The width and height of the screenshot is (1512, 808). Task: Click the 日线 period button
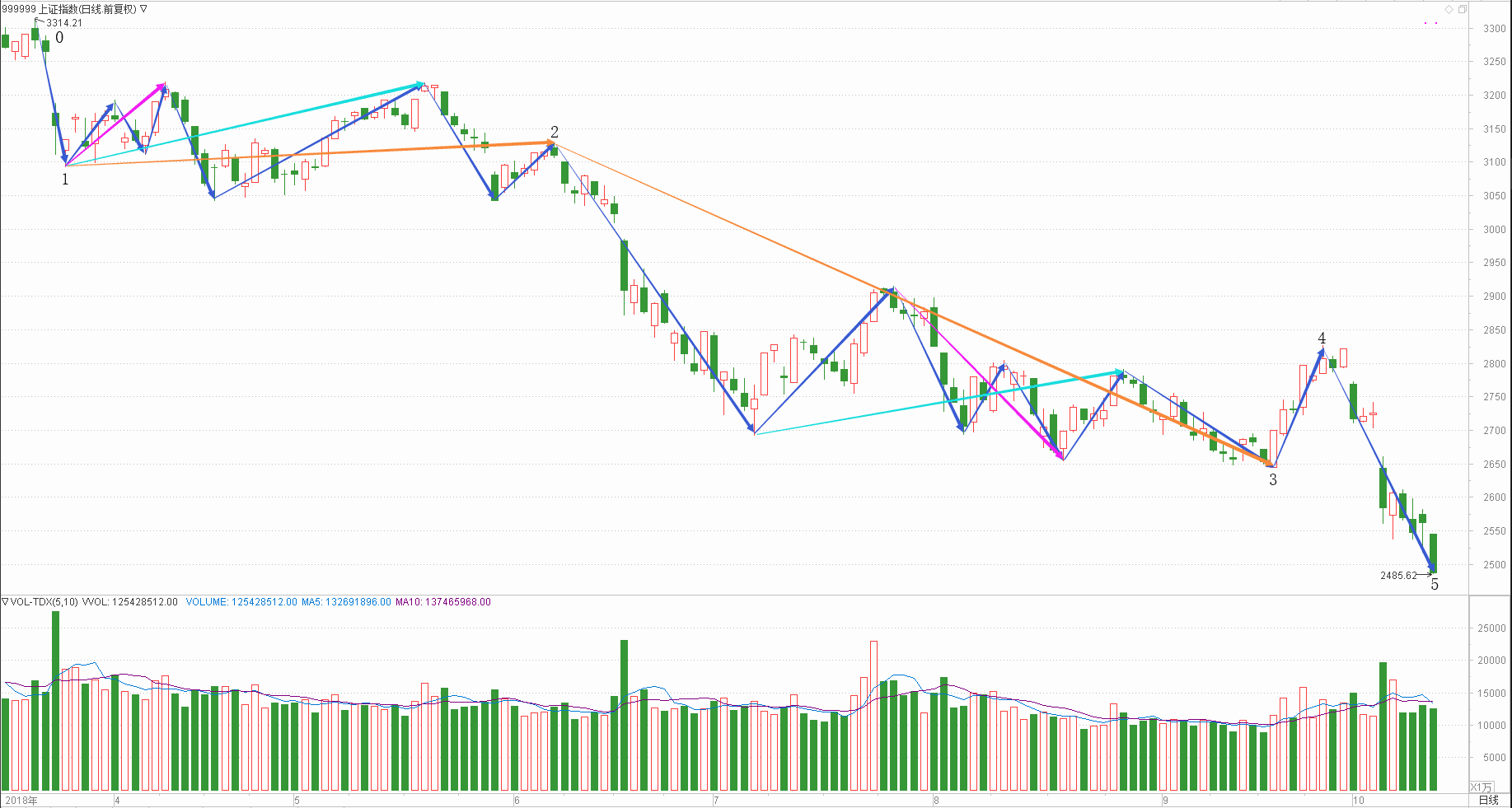click(x=1488, y=800)
